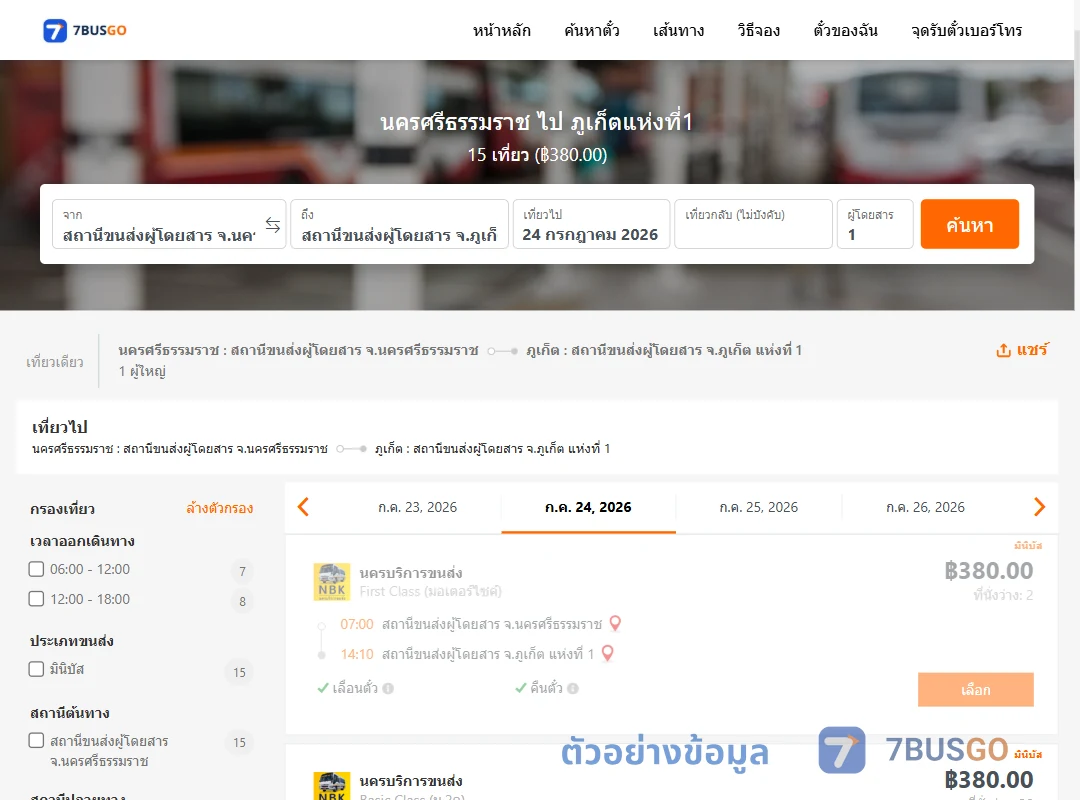Screen dimensions: 1080x800
Task: Open จุดรับตั๋วเบอร์โทร in the top navigation
Action: click(966, 30)
